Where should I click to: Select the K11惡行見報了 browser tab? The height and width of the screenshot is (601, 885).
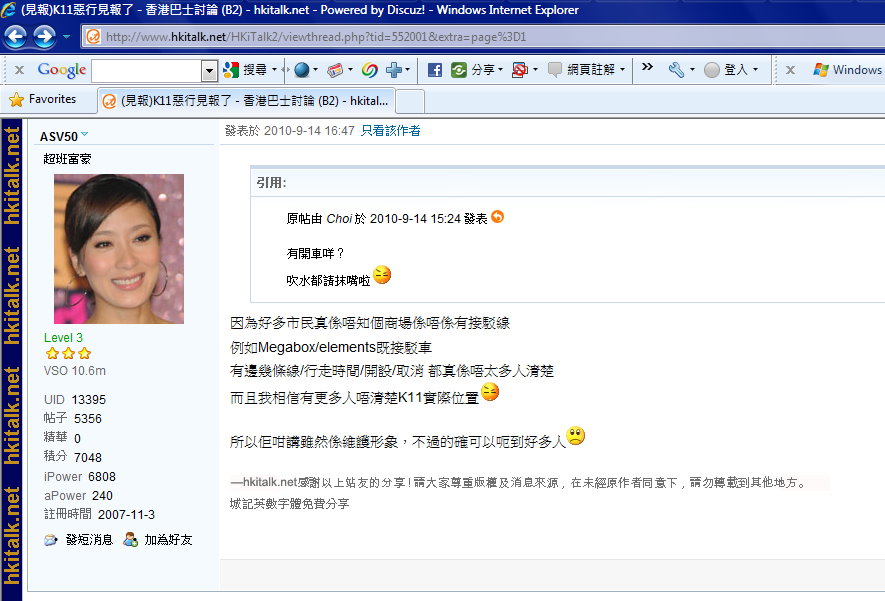point(246,101)
